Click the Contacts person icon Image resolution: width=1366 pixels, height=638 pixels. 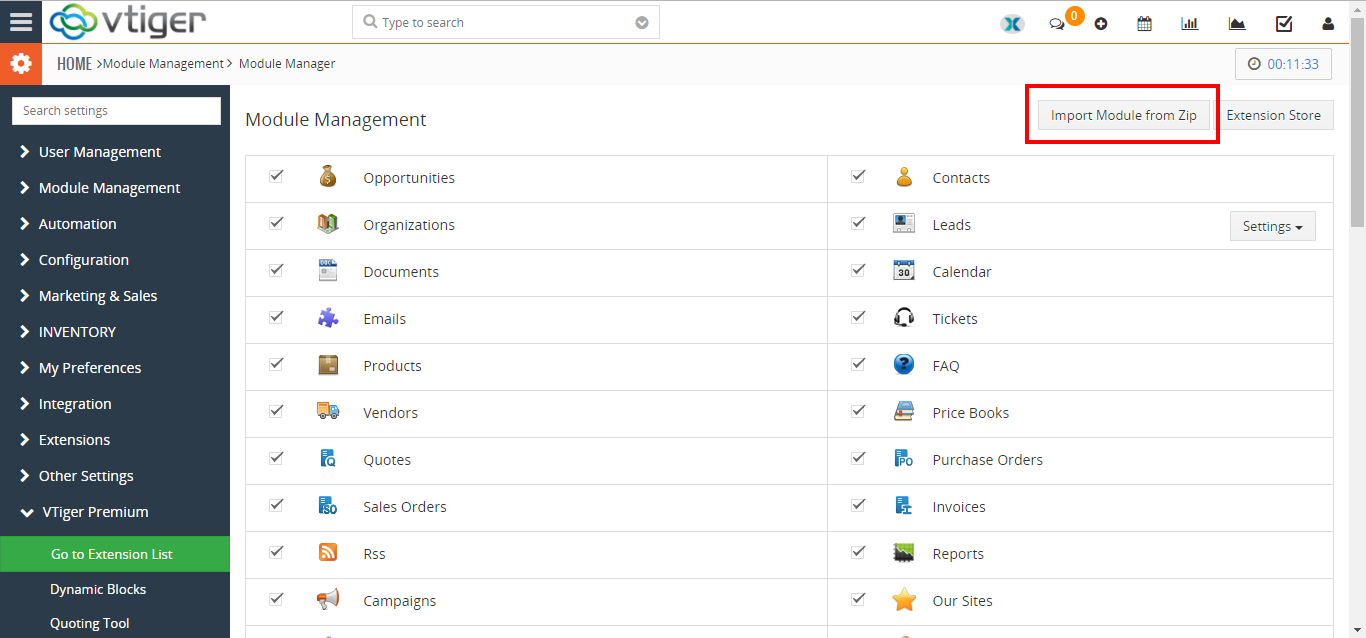[x=904, y=177]
